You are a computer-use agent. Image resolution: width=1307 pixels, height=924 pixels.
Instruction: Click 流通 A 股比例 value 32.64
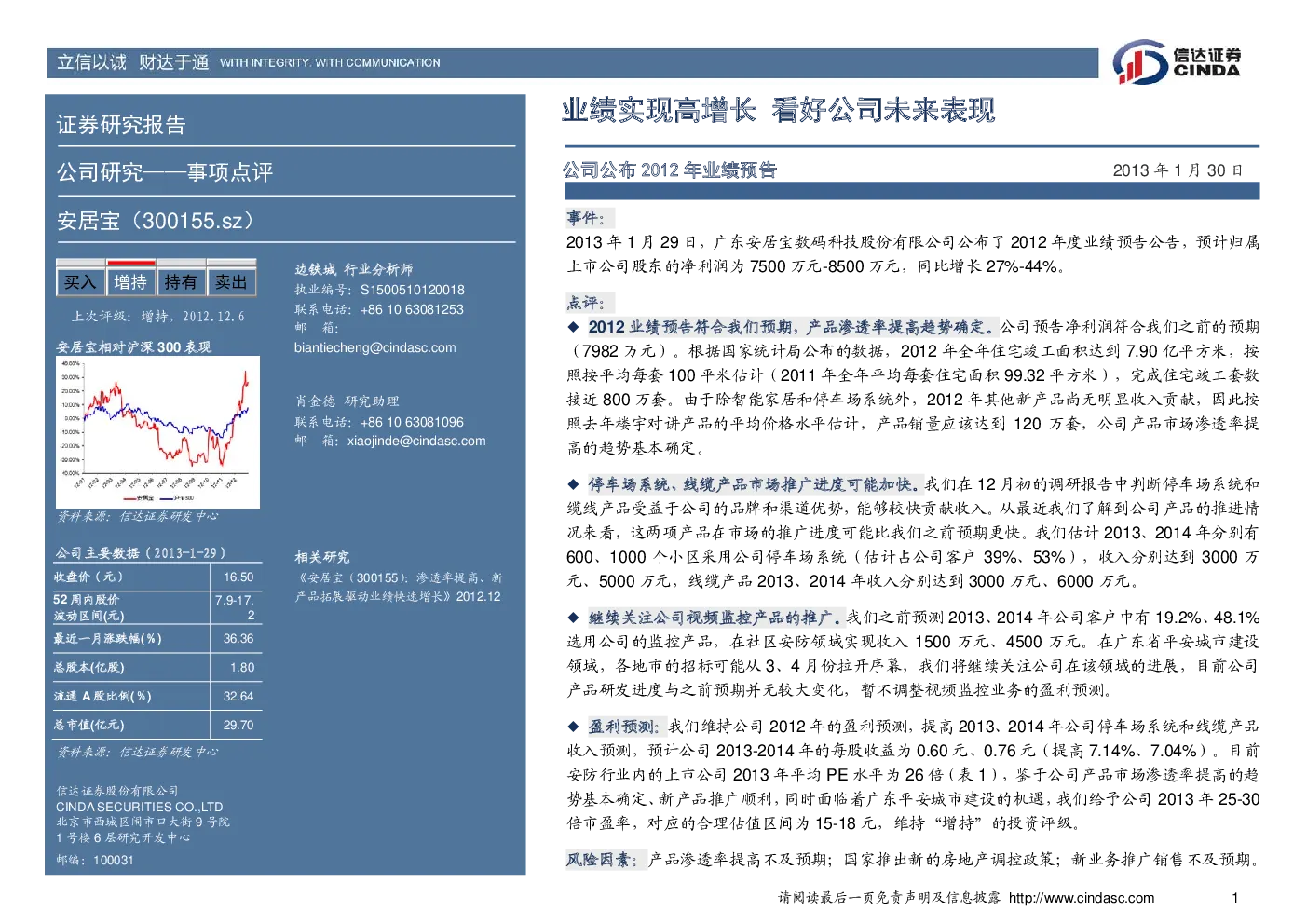238,697
